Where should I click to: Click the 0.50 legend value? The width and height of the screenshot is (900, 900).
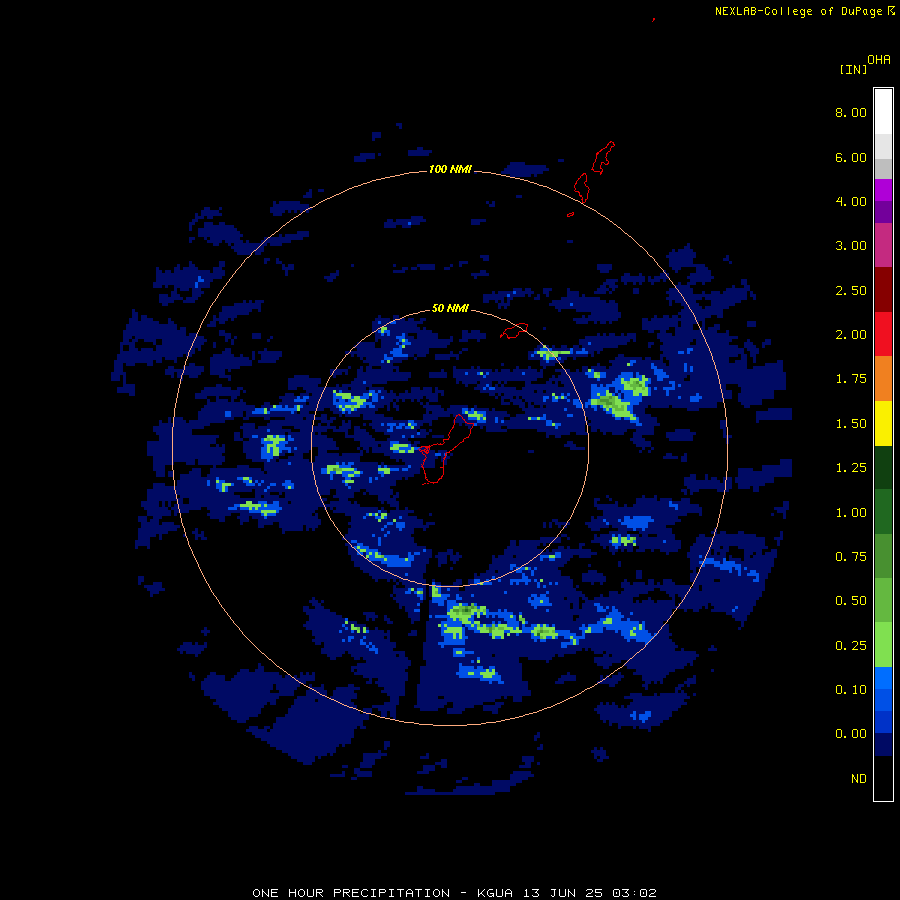pos(851,601)
